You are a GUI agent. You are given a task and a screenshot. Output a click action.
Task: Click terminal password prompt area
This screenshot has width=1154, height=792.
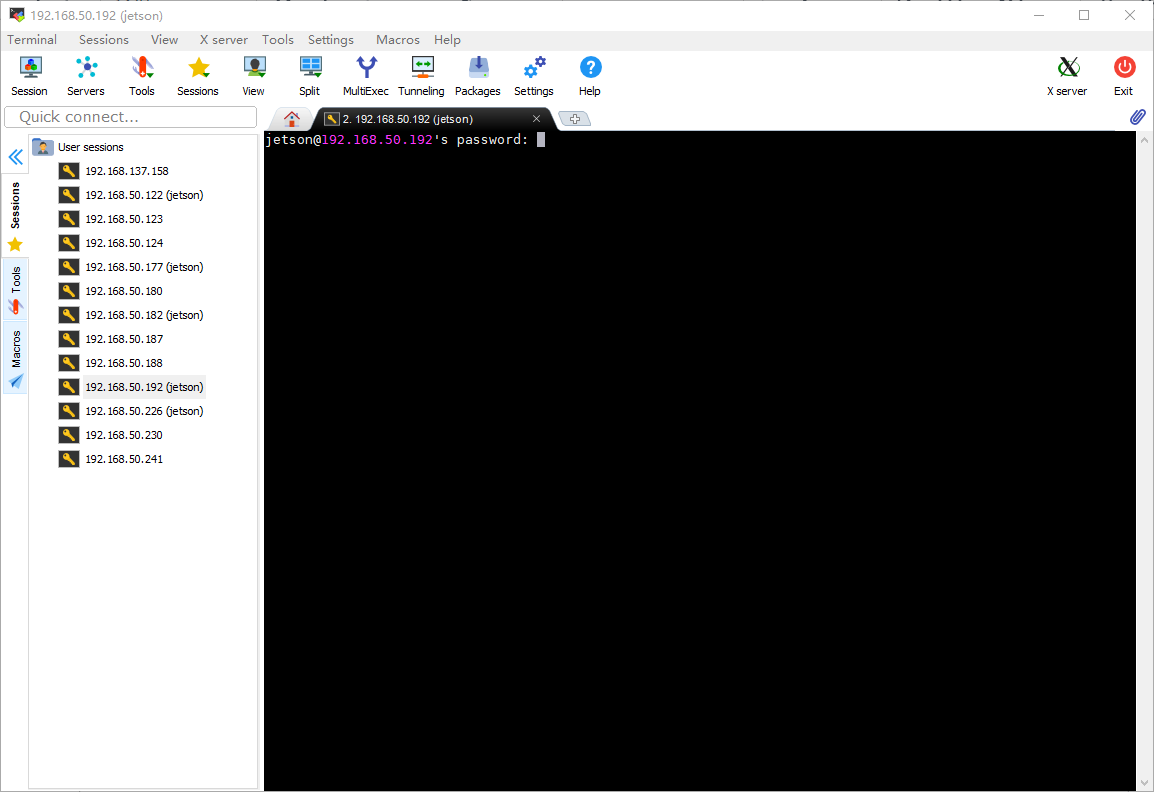[x=405, y=140]
